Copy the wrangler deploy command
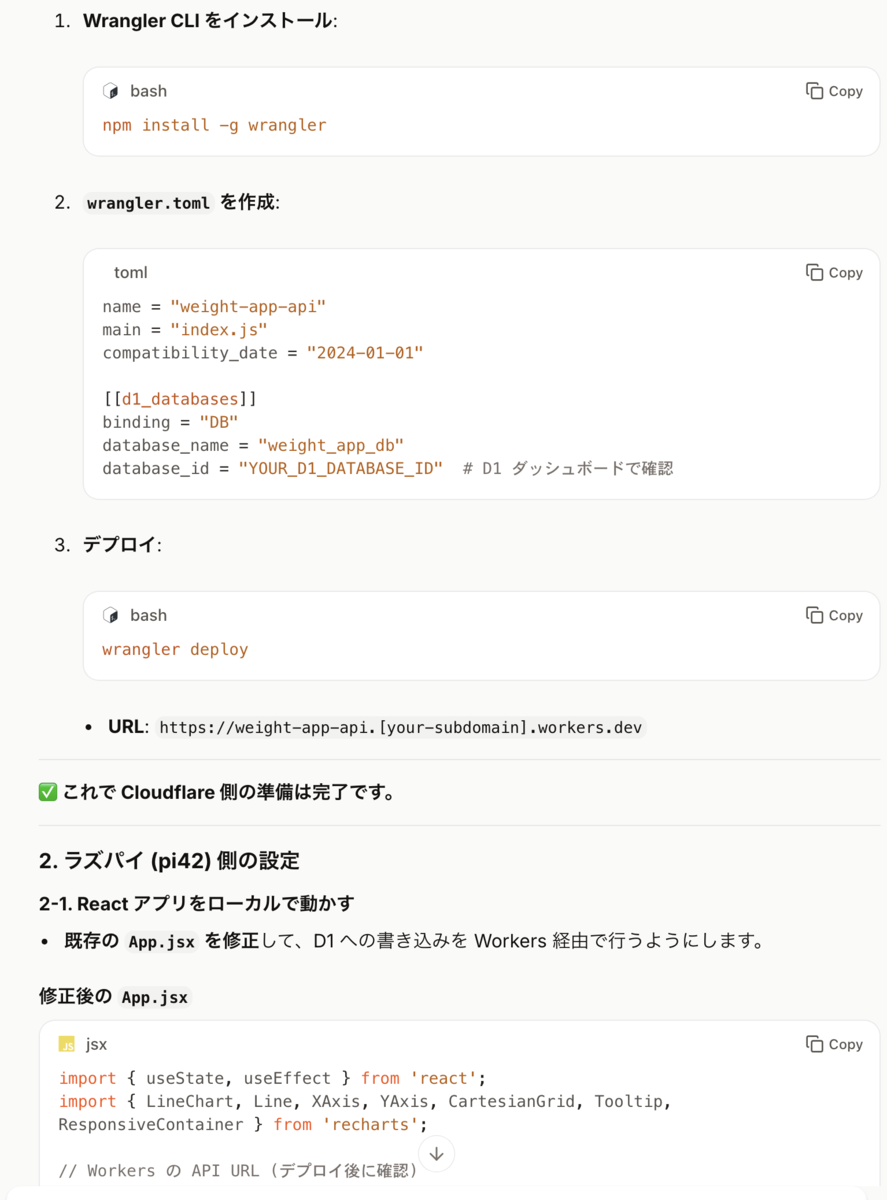 pos(834,615)
